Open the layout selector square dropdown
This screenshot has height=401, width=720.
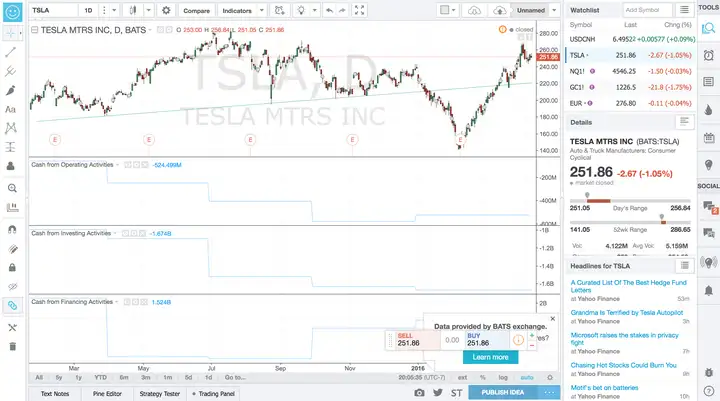447,10
